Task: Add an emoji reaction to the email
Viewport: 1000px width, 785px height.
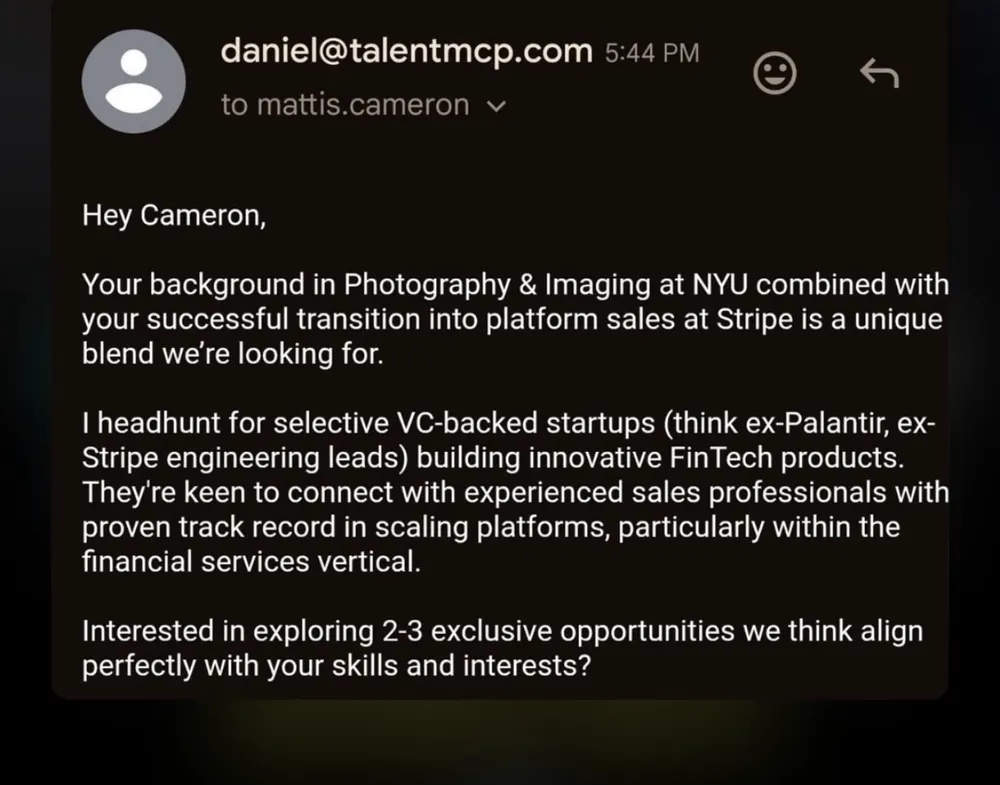Action: point(773,72)
